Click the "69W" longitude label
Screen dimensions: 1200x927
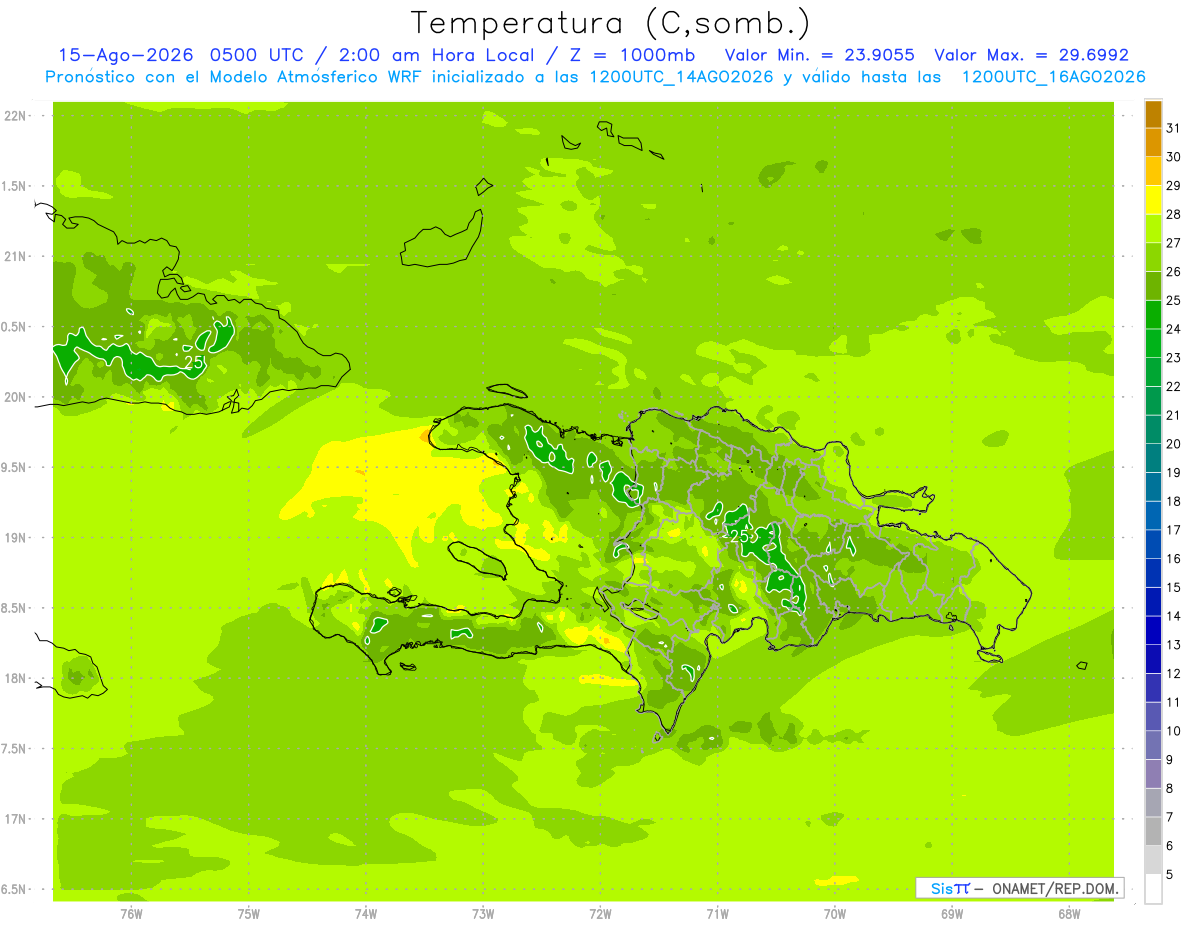pos(952,913)
